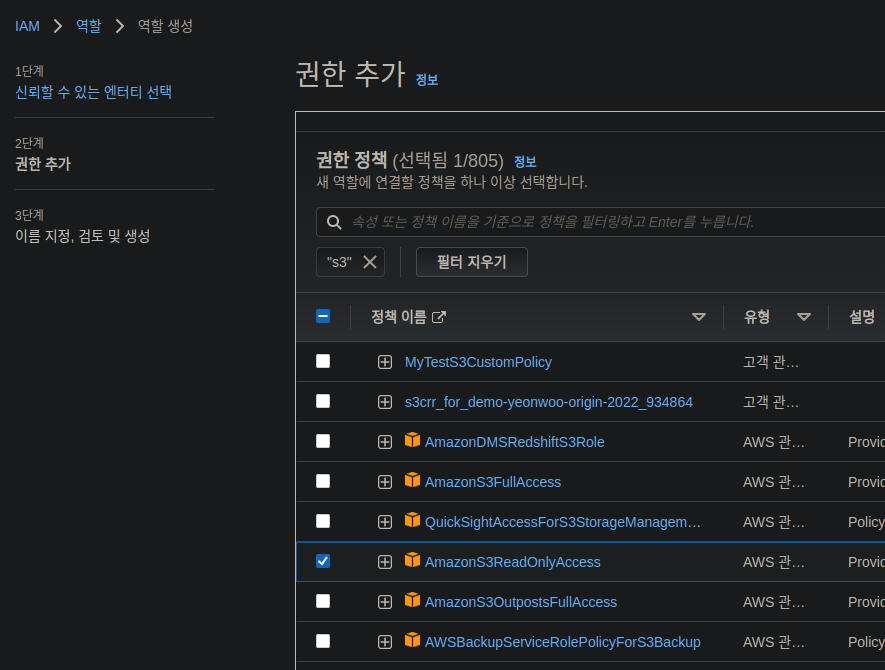The image size is (885, 670).
Task: Tick the AmazonS3FullAccess checkbox
Action: click(x=323, y=481)
